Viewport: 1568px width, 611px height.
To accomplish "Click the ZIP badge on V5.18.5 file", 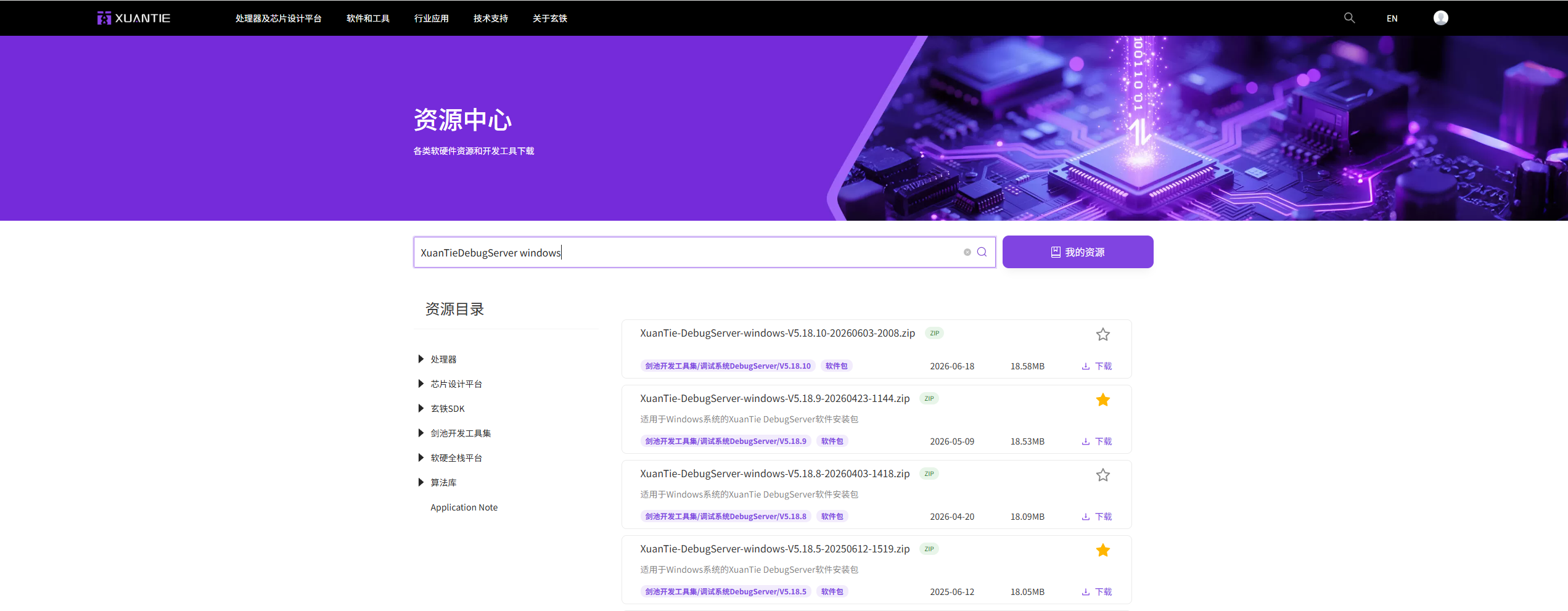I will coord(929,549).
